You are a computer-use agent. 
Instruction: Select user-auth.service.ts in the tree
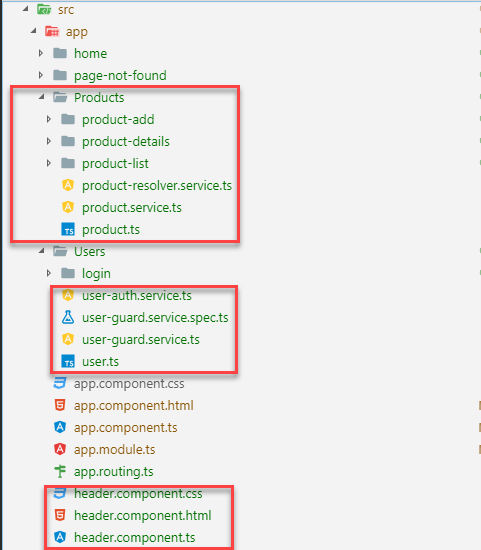(137, 295)
